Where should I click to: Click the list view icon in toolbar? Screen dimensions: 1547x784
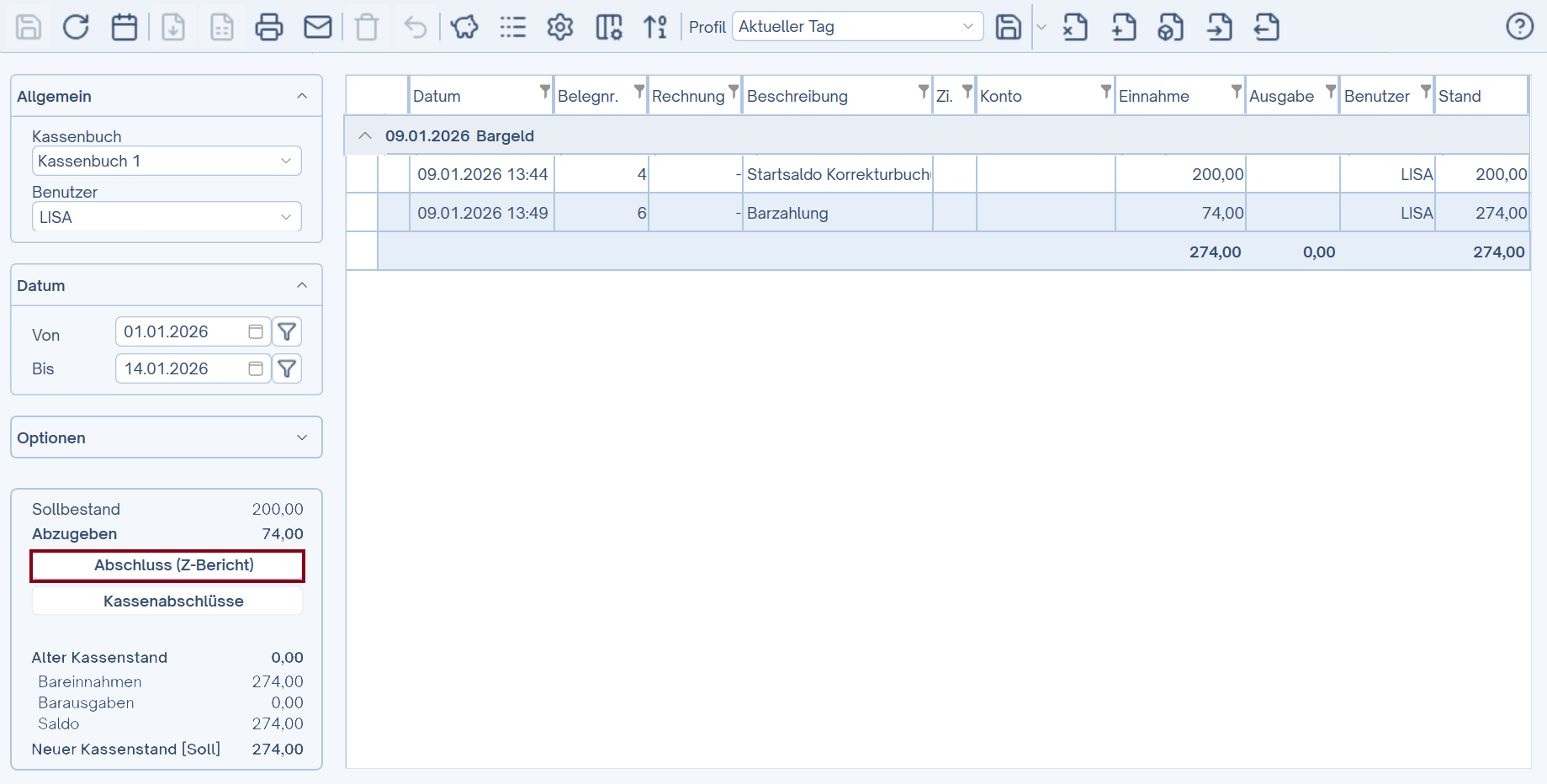click(512, 27)
